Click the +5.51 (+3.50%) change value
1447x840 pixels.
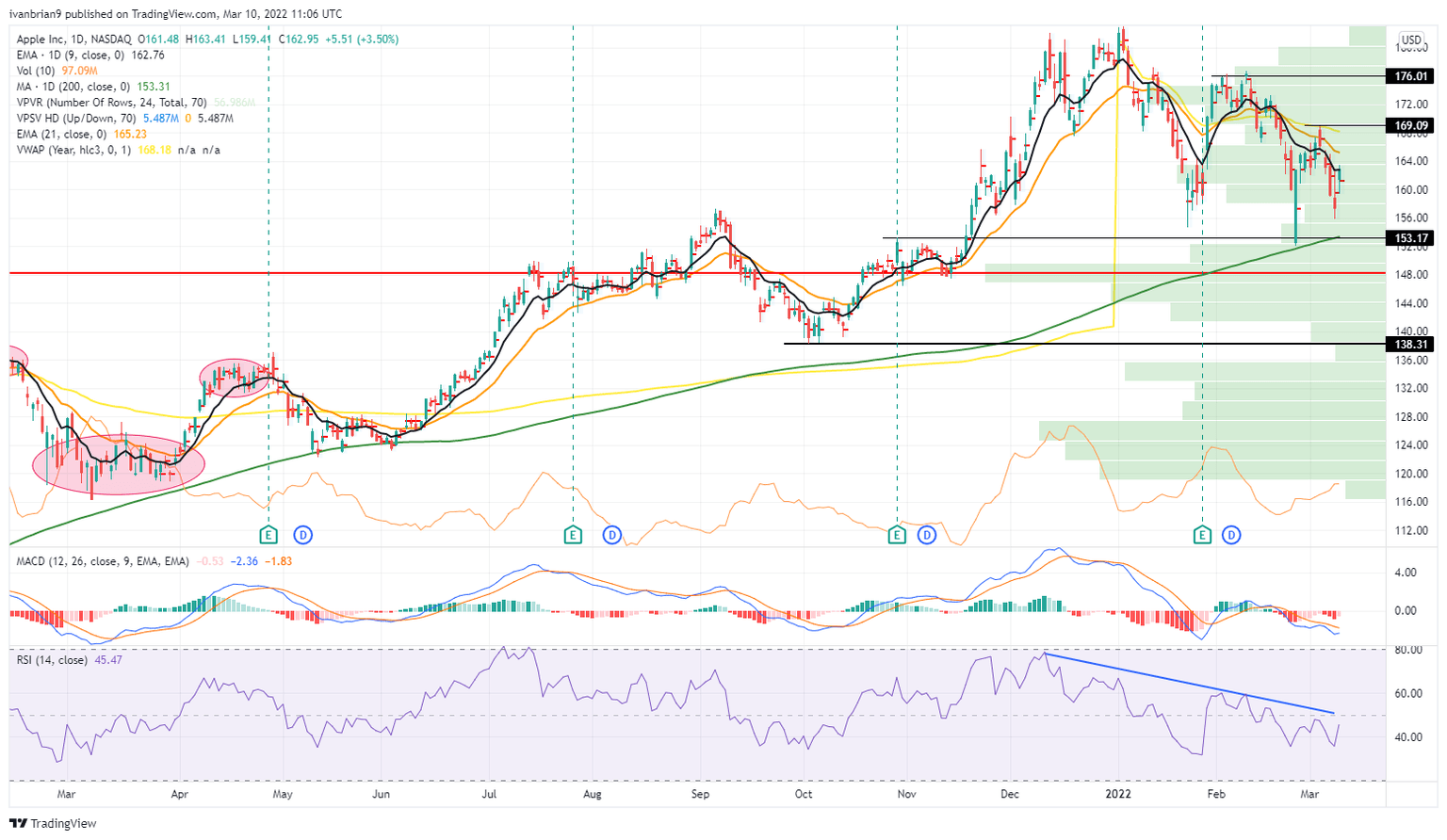362,40
